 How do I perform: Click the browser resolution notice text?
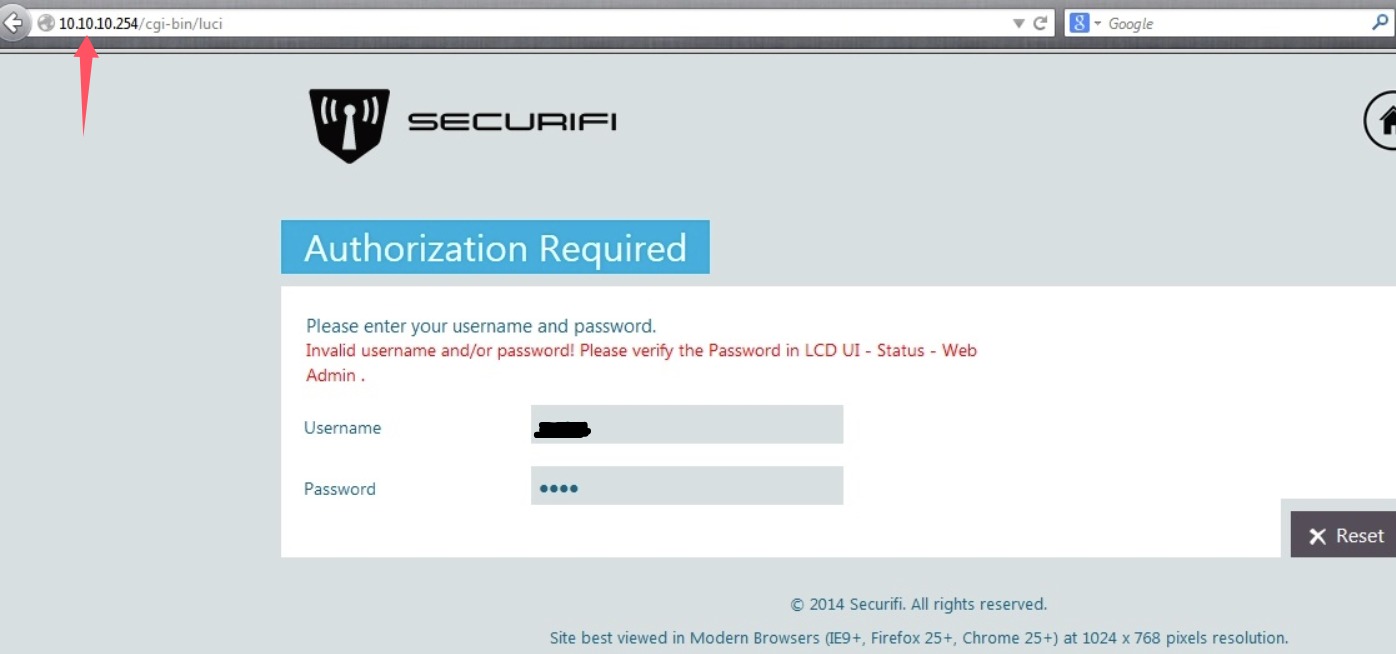point(919,637)
